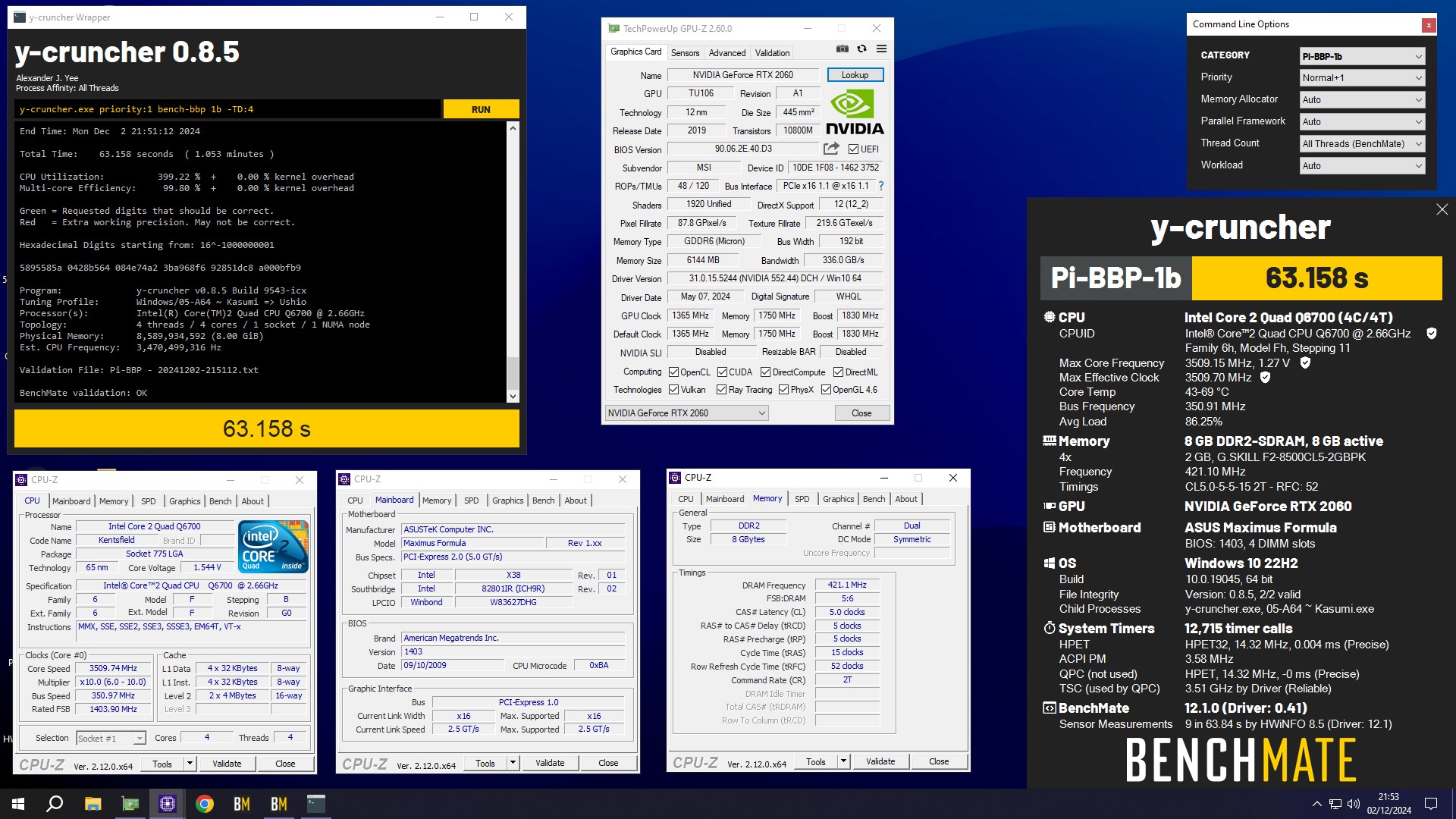Click shield icon next to Max Effective Clock
Image resolution: width=1456 pixels, height=819 pixels.
point(1265,377)
